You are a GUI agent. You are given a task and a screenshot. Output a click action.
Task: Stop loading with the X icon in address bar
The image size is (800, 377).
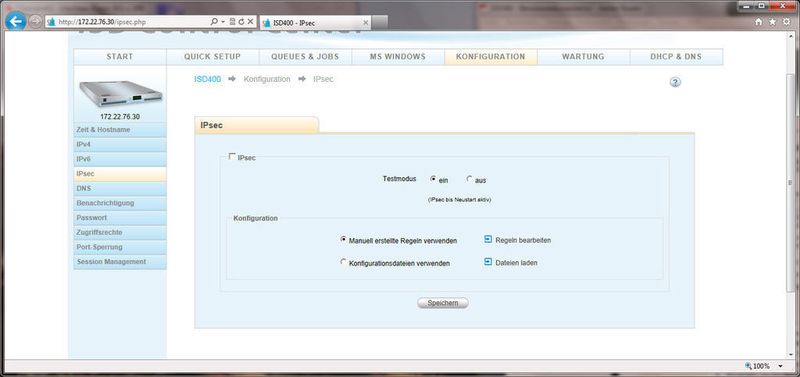click(250, 22)
